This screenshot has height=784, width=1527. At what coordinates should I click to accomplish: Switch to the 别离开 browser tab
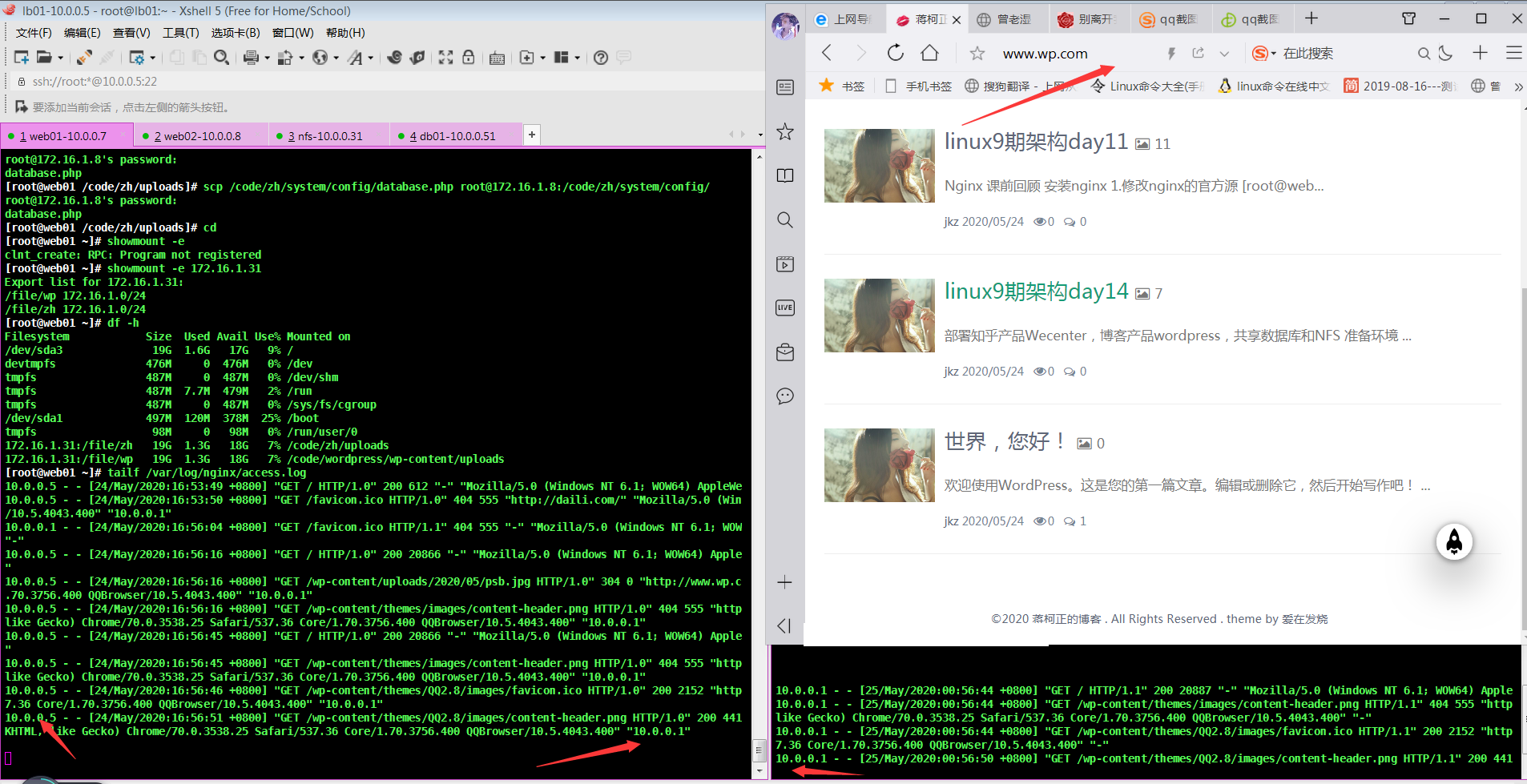point(1088,19)
